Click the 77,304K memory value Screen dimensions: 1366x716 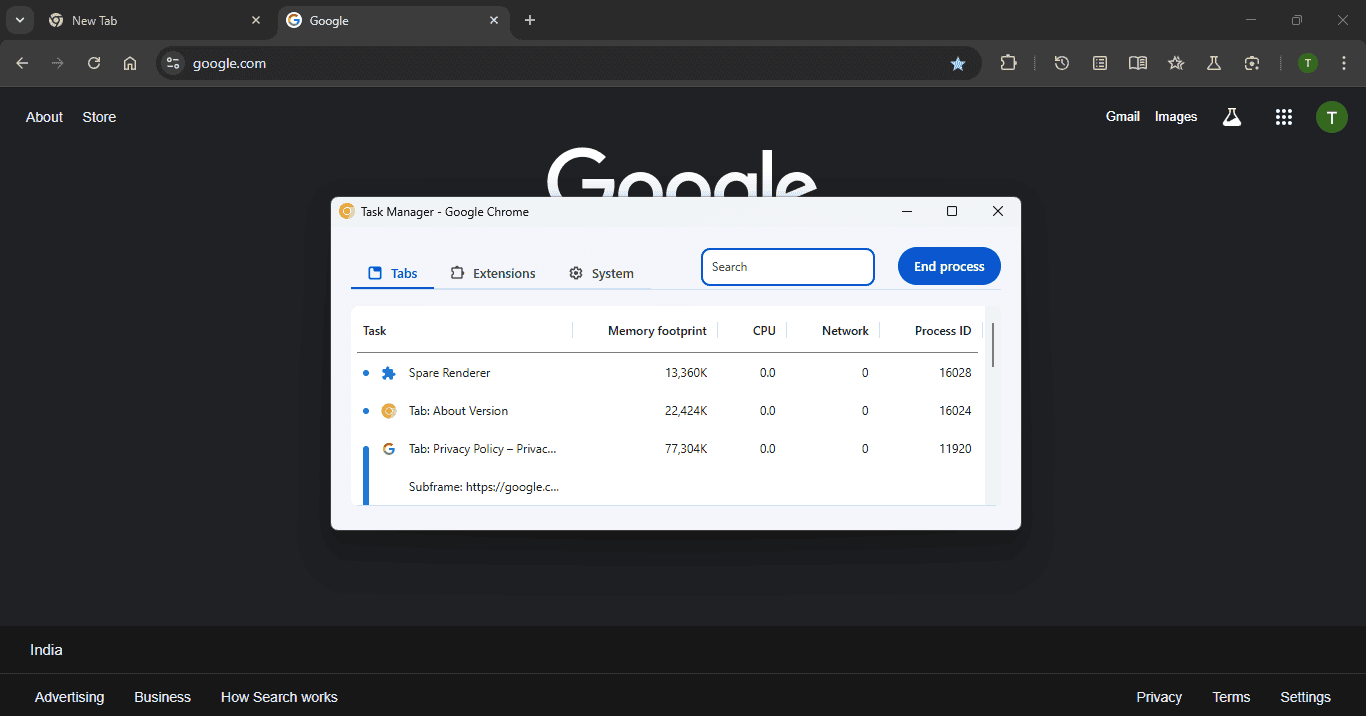click(686, 449)
